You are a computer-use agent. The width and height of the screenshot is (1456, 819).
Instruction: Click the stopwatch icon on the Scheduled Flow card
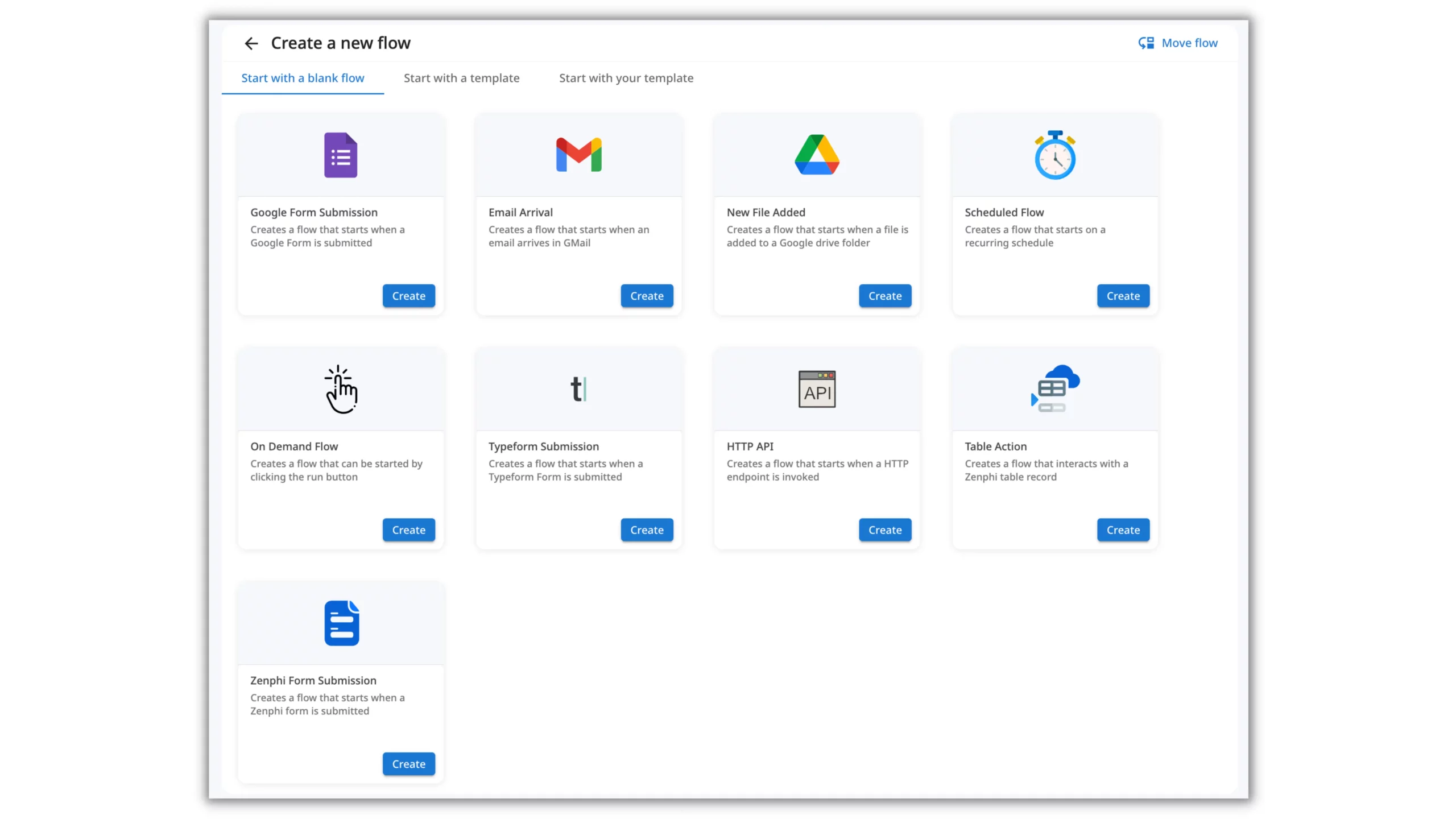point(1054,155)
